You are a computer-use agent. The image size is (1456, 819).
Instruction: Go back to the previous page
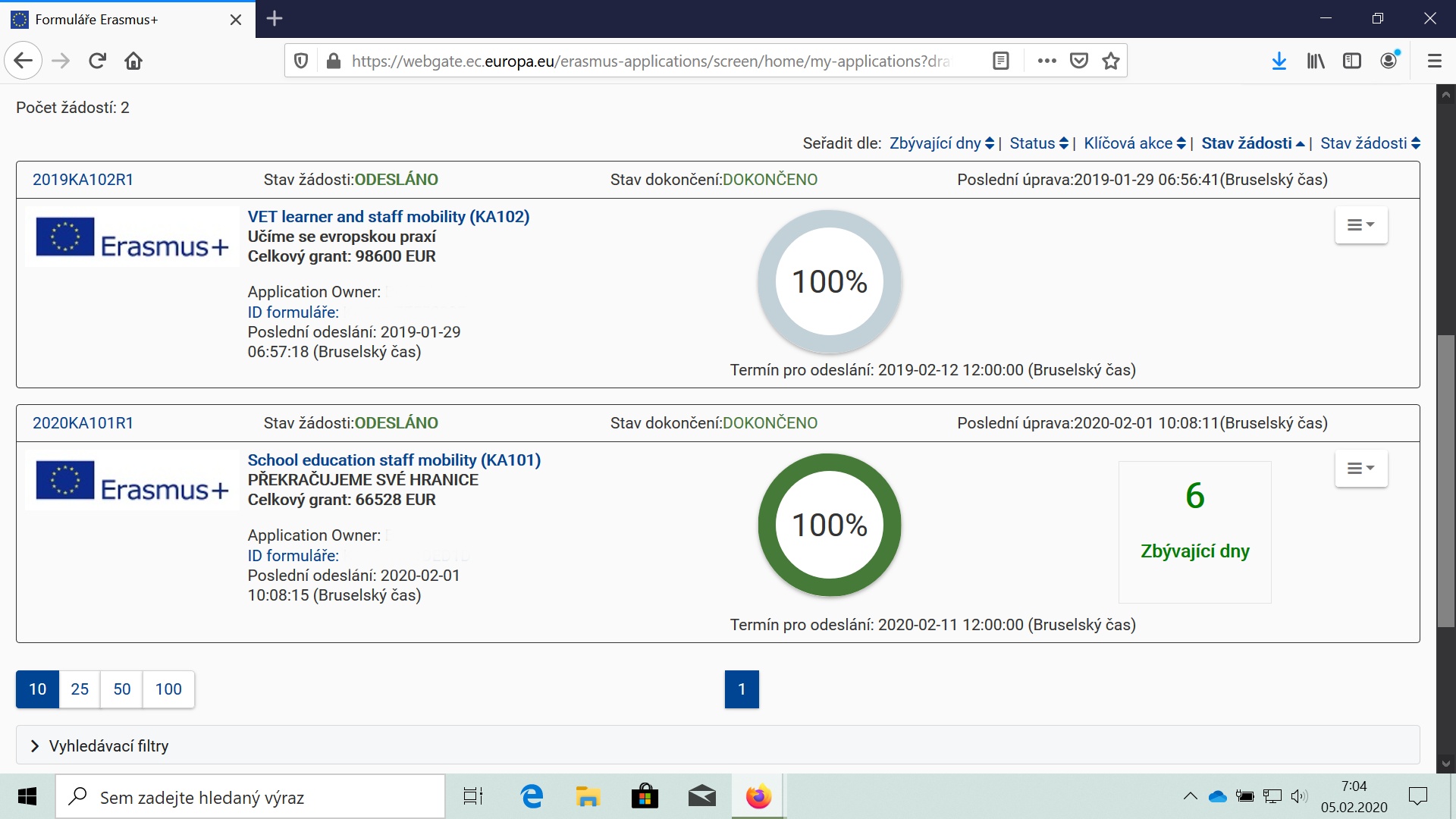[24, 61]
